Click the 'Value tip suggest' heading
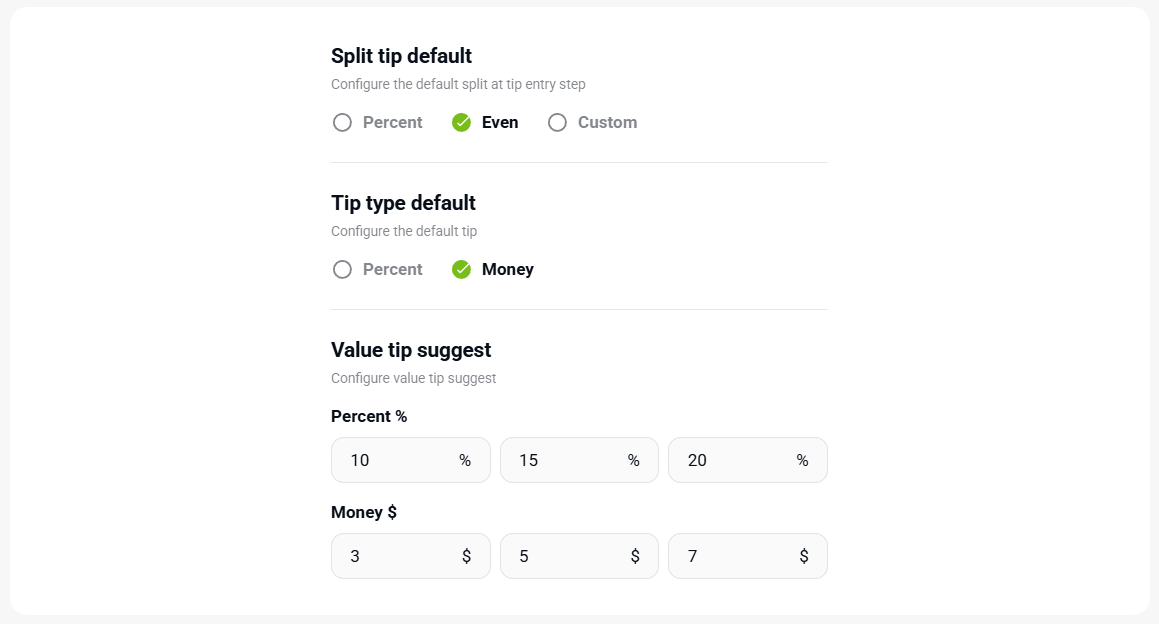 pyautogui.click(x=411, y=350)
